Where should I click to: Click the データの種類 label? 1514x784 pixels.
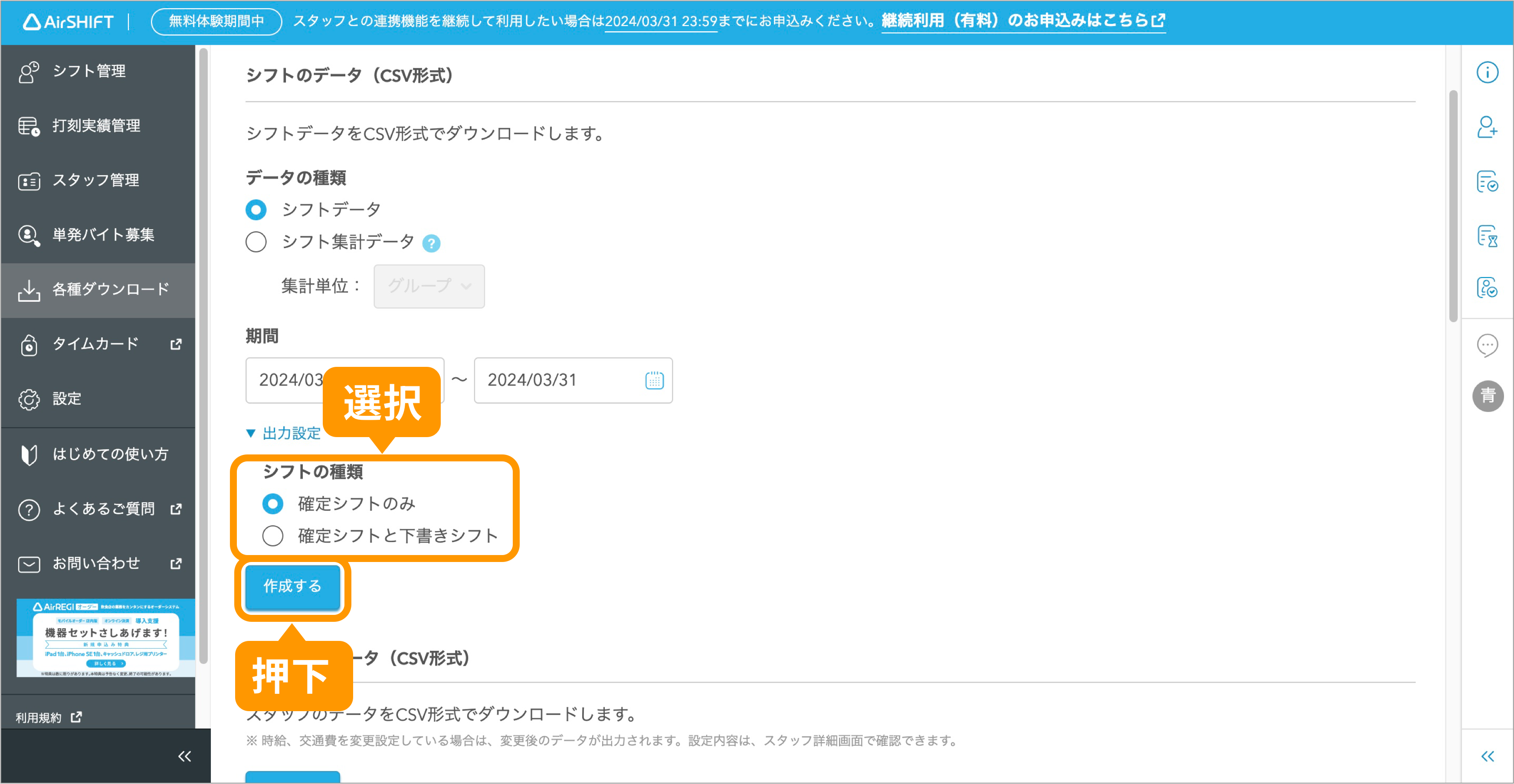click(x=295, y=177)
